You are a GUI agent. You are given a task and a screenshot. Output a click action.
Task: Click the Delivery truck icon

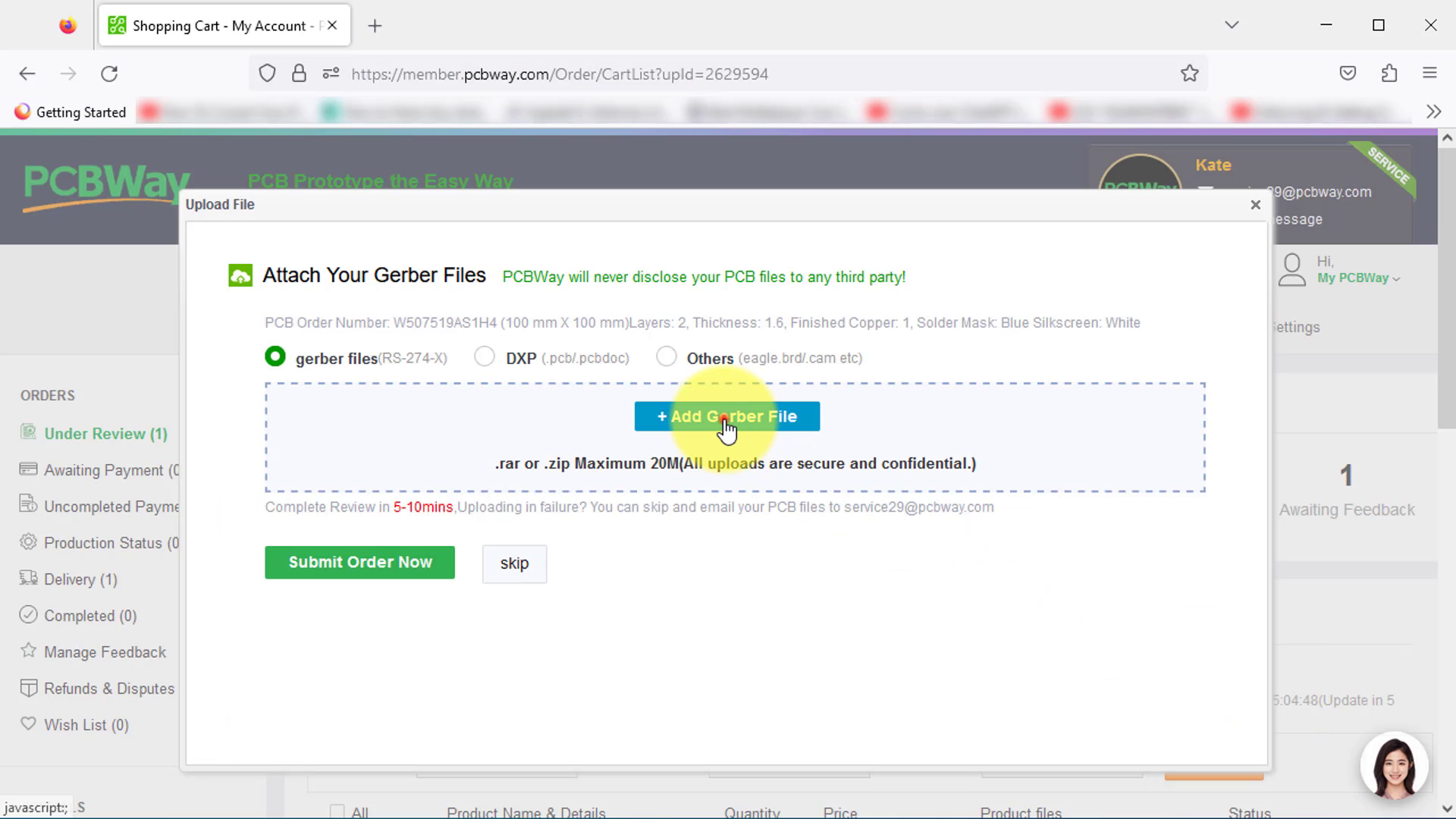click(x=28, y=578)
